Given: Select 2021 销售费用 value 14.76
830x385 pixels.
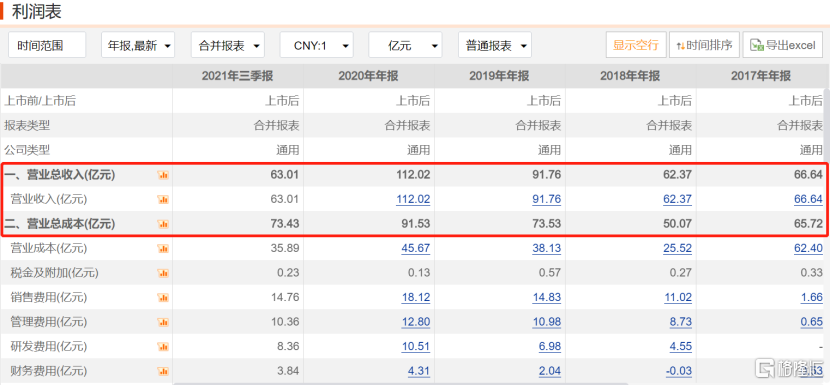Looking at the screenshot, I should (x=285, y=298).
